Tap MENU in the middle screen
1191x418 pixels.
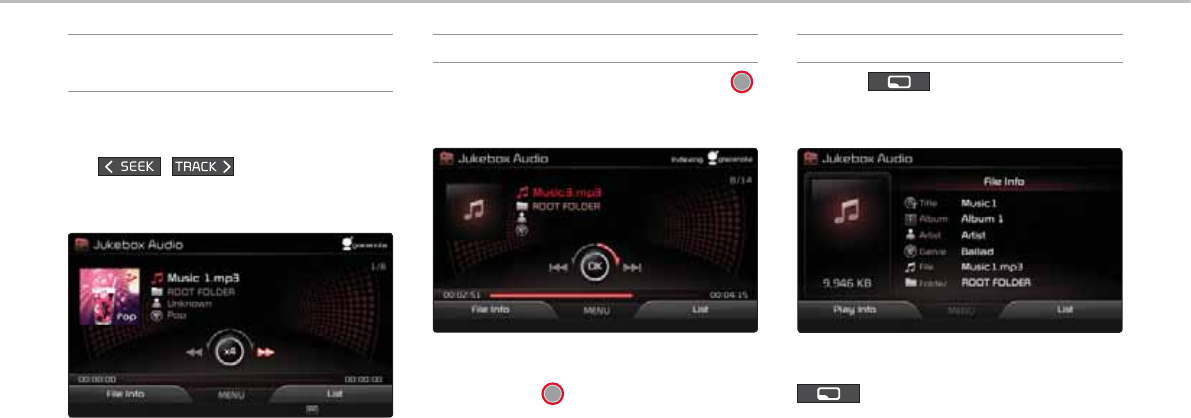pos(596,311)
